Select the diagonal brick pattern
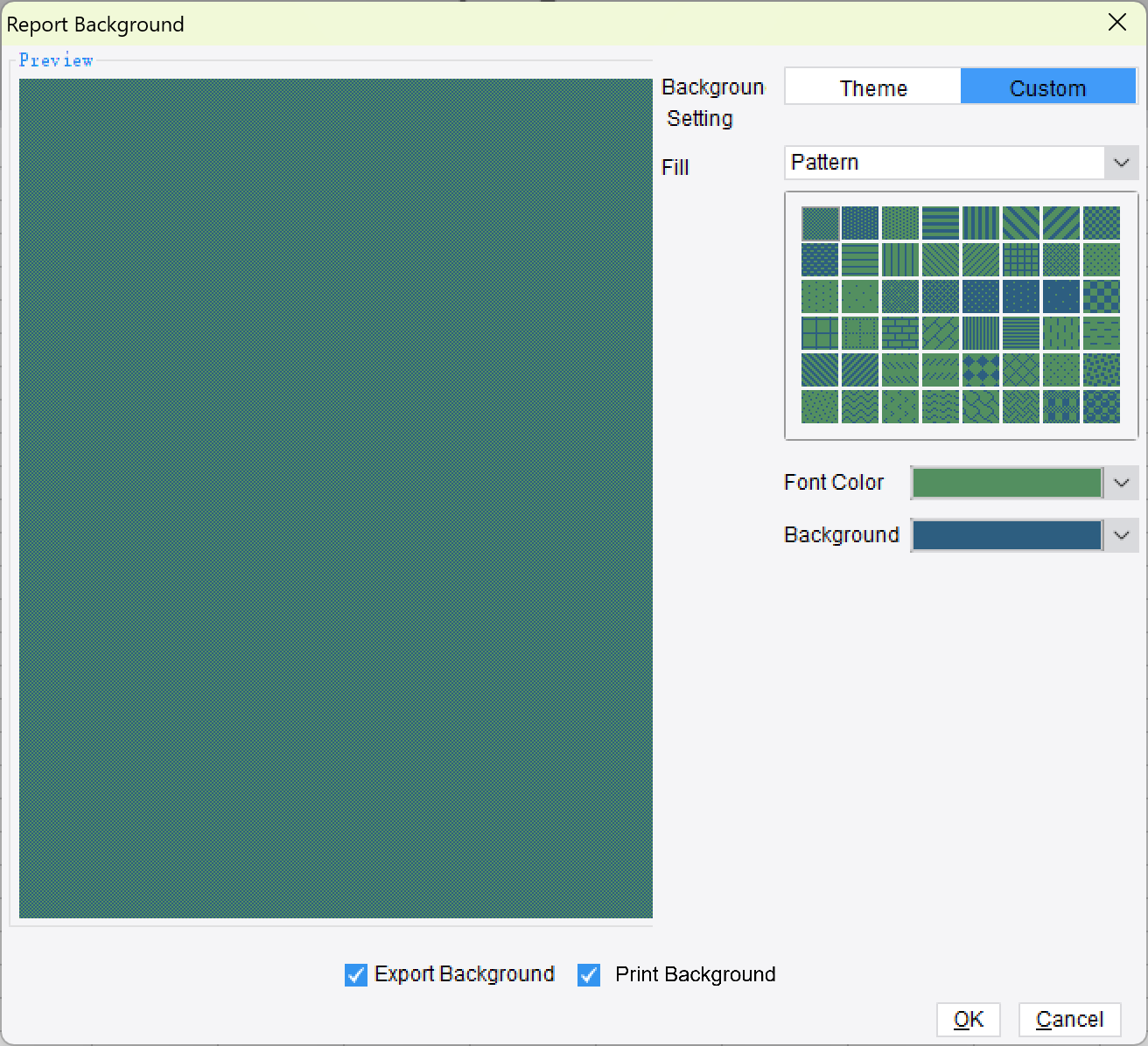Viewport: 1148px width, 1046px height. 941,333
